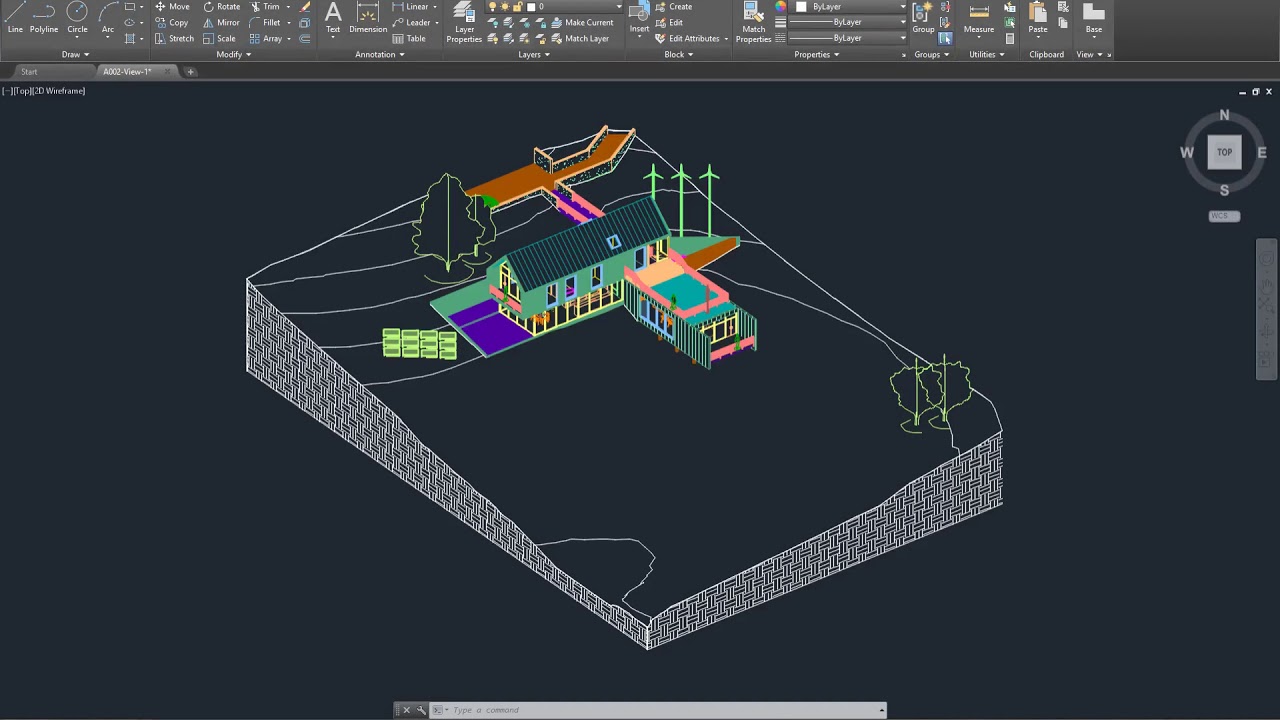Click the Hatch tool icon

click(130, 38)
